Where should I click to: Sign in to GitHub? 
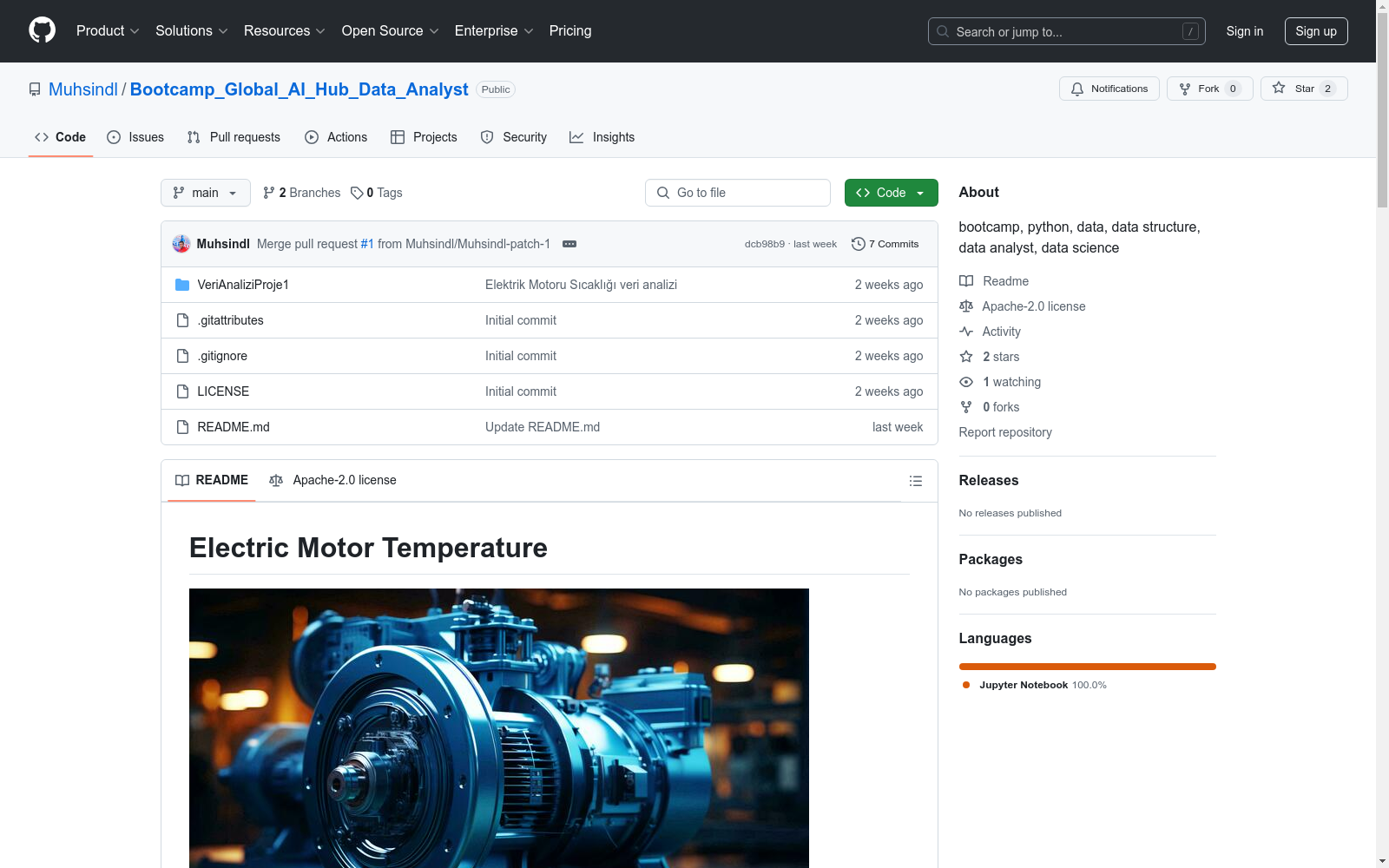click(1244, 31)
